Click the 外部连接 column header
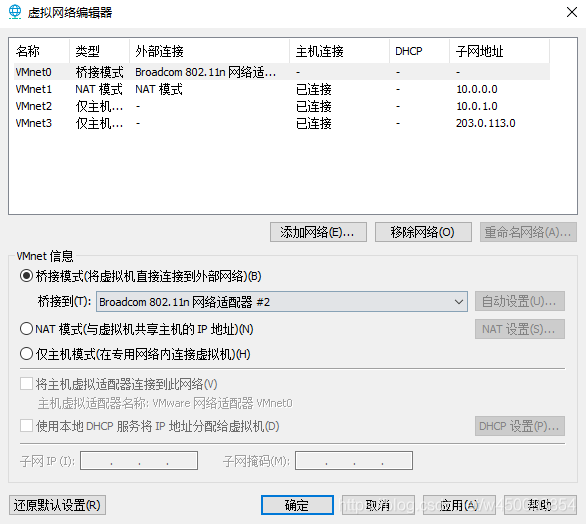Image resolution: width=586 pixels, height=524 pixels. 210,51
